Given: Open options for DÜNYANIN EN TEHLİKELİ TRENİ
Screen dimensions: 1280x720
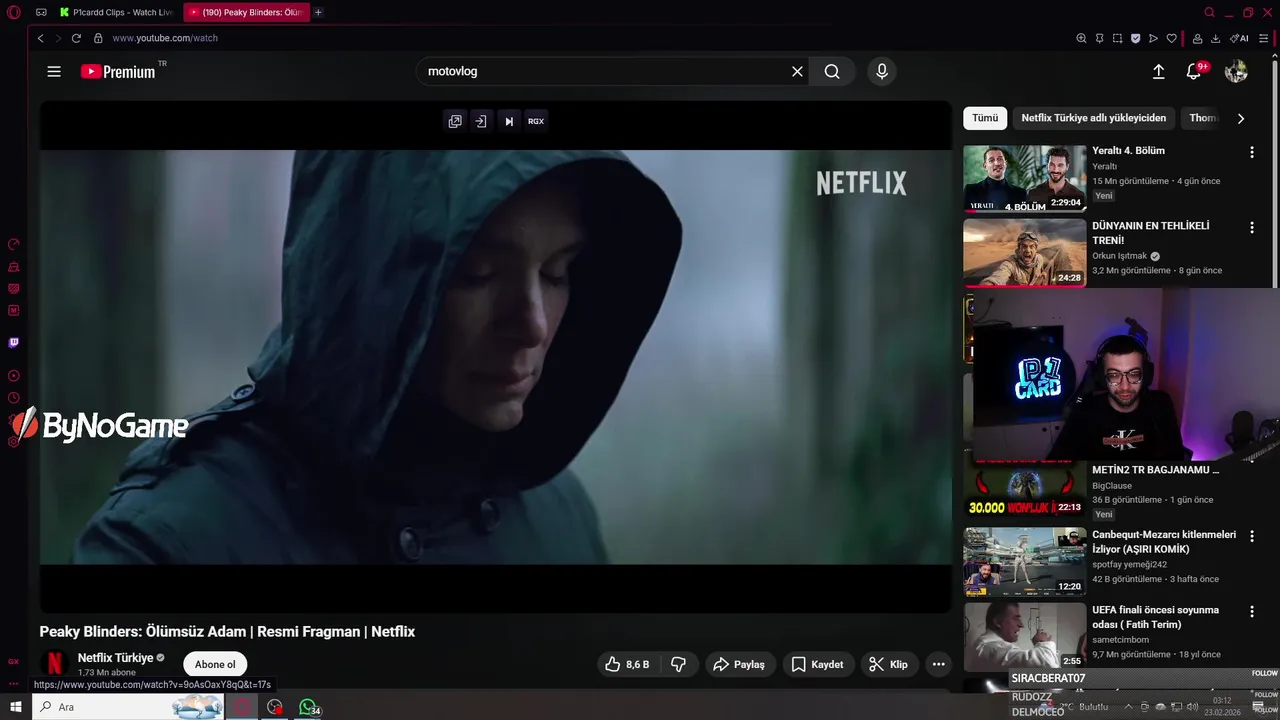Looking at the screenshot, I should click(1251, 227).
